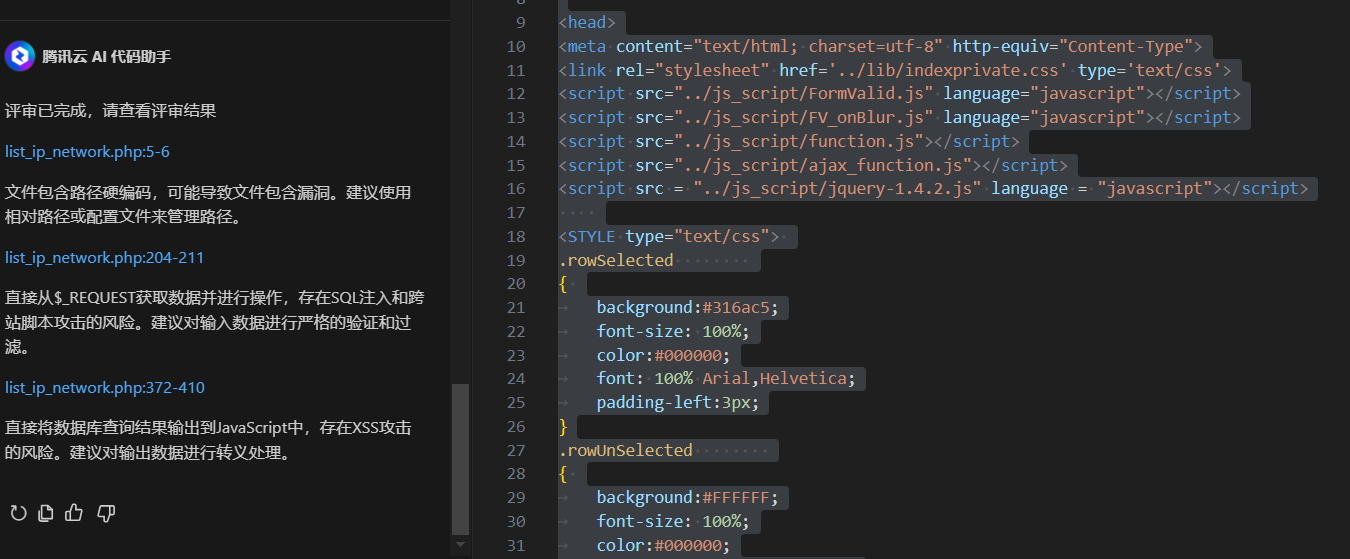Give the review a thumbs down
1350x559 pixels.
click(x=106, y=513)
